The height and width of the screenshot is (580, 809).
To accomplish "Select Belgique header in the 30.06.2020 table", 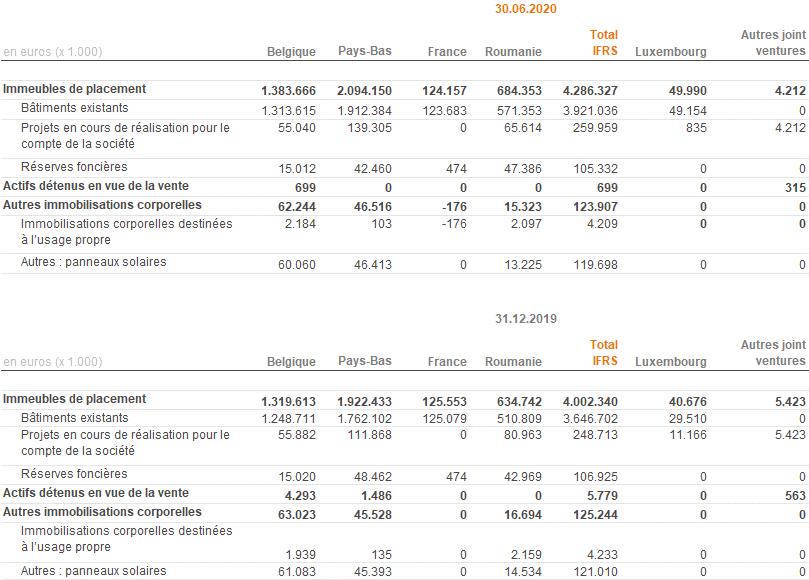I will pos(291,52).
